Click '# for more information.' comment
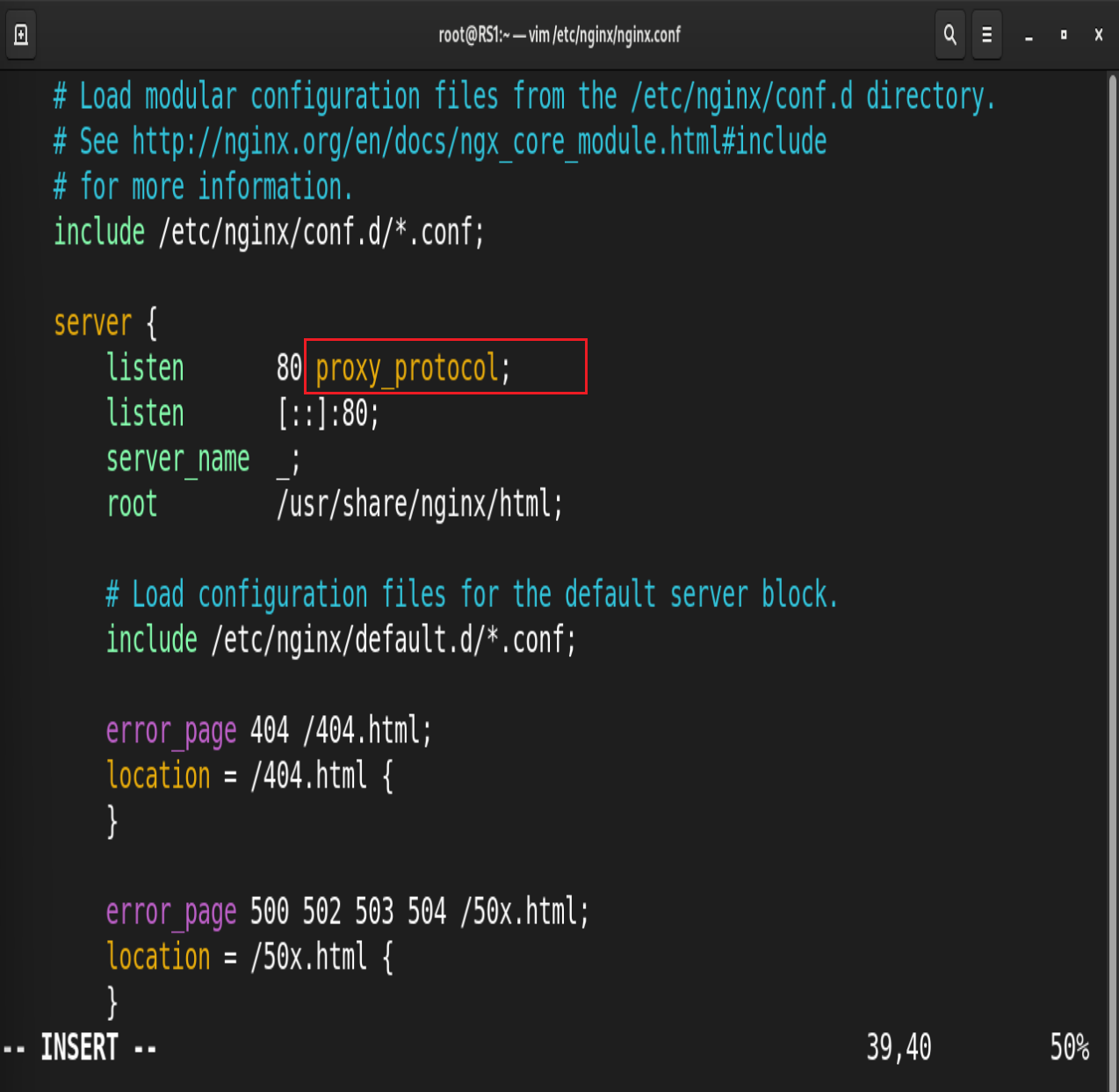The width and height of the screenshot is (1119, 1092). point(203,186)
